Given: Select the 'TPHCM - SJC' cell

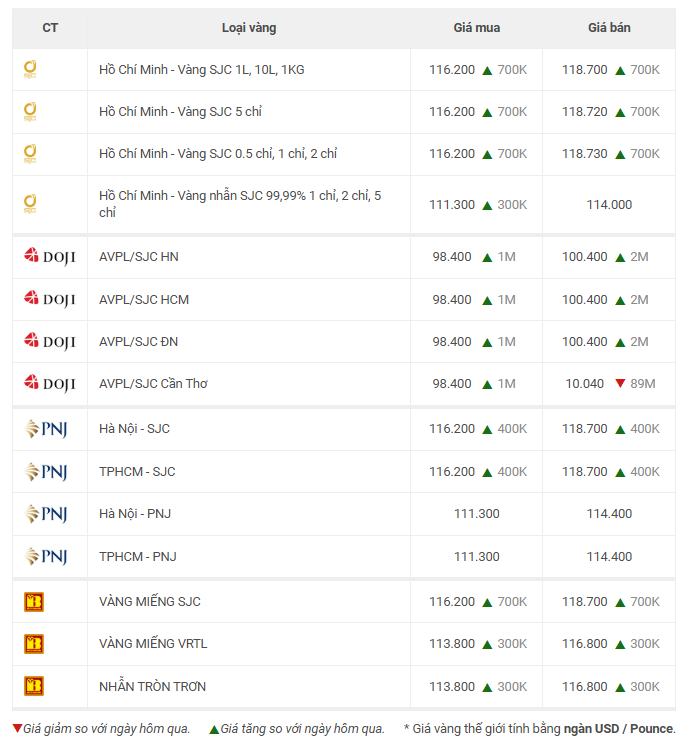Looking at the screenshot, I should pos(249,472).
